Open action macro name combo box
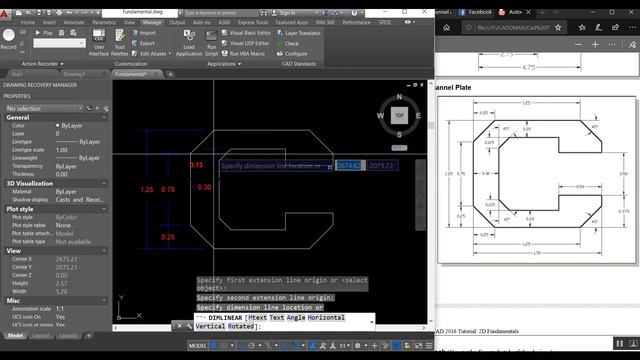 (x=59, y=43)
